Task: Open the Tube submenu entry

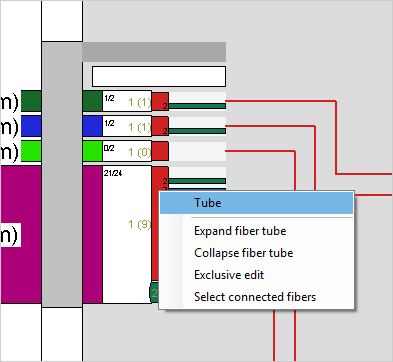Action: [256, 203]
